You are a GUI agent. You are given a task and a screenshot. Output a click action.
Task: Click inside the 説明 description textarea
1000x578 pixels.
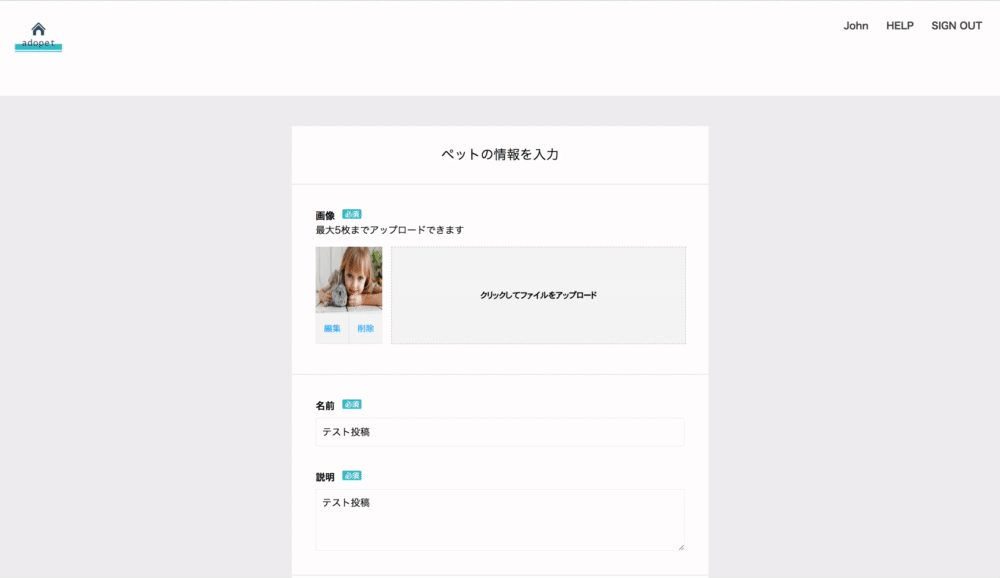point(498,518)
